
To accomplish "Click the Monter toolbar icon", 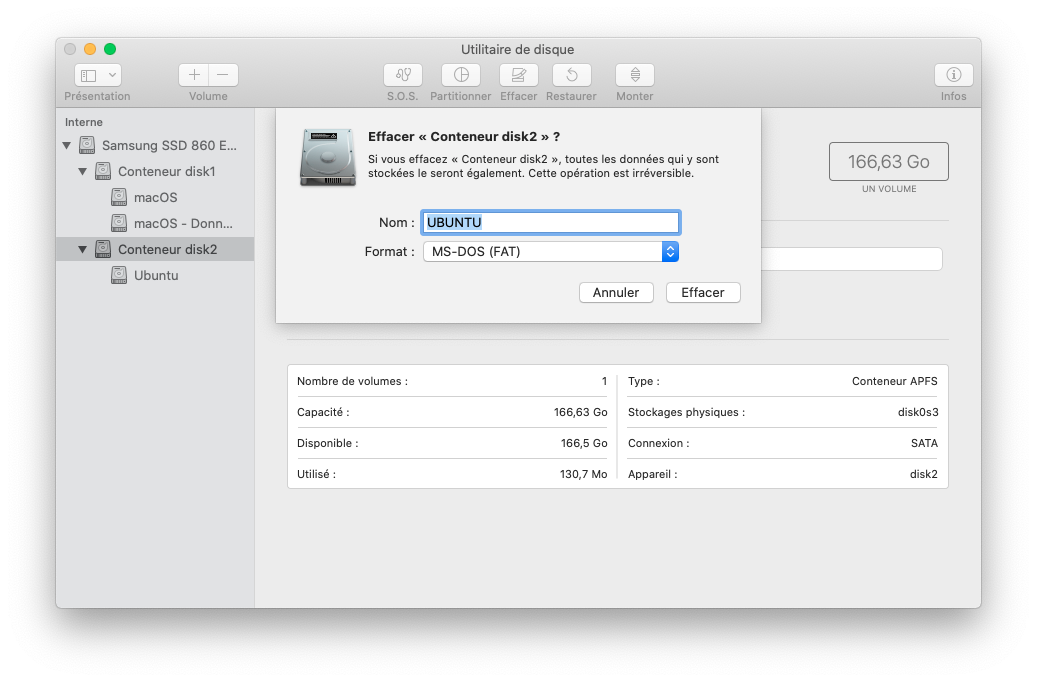I will 635,75.
